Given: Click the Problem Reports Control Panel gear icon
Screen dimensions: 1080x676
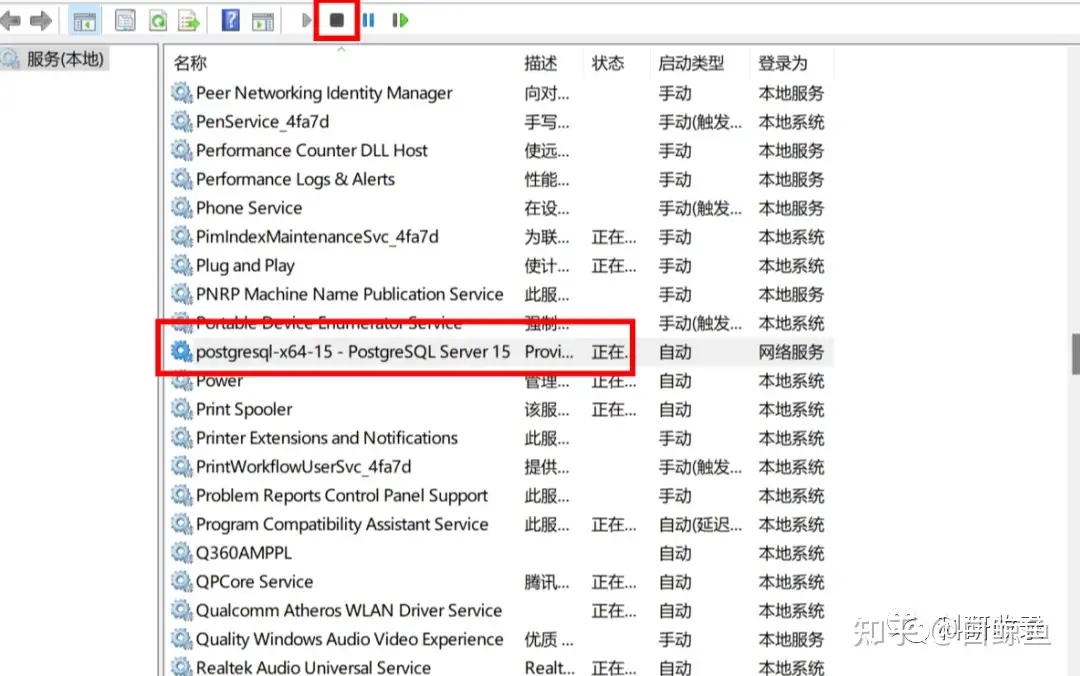Looking at the screenshot, I should pos(181,495).
